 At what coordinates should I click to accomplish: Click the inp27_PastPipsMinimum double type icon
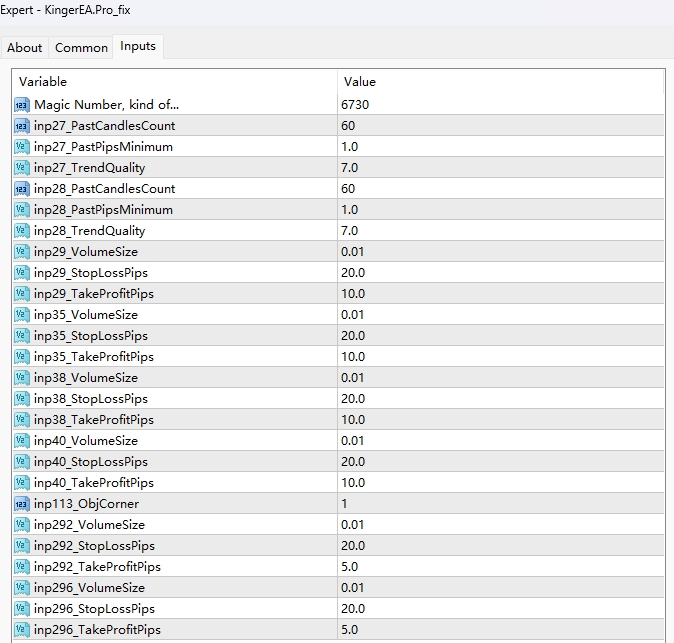[x=22, y=147]
